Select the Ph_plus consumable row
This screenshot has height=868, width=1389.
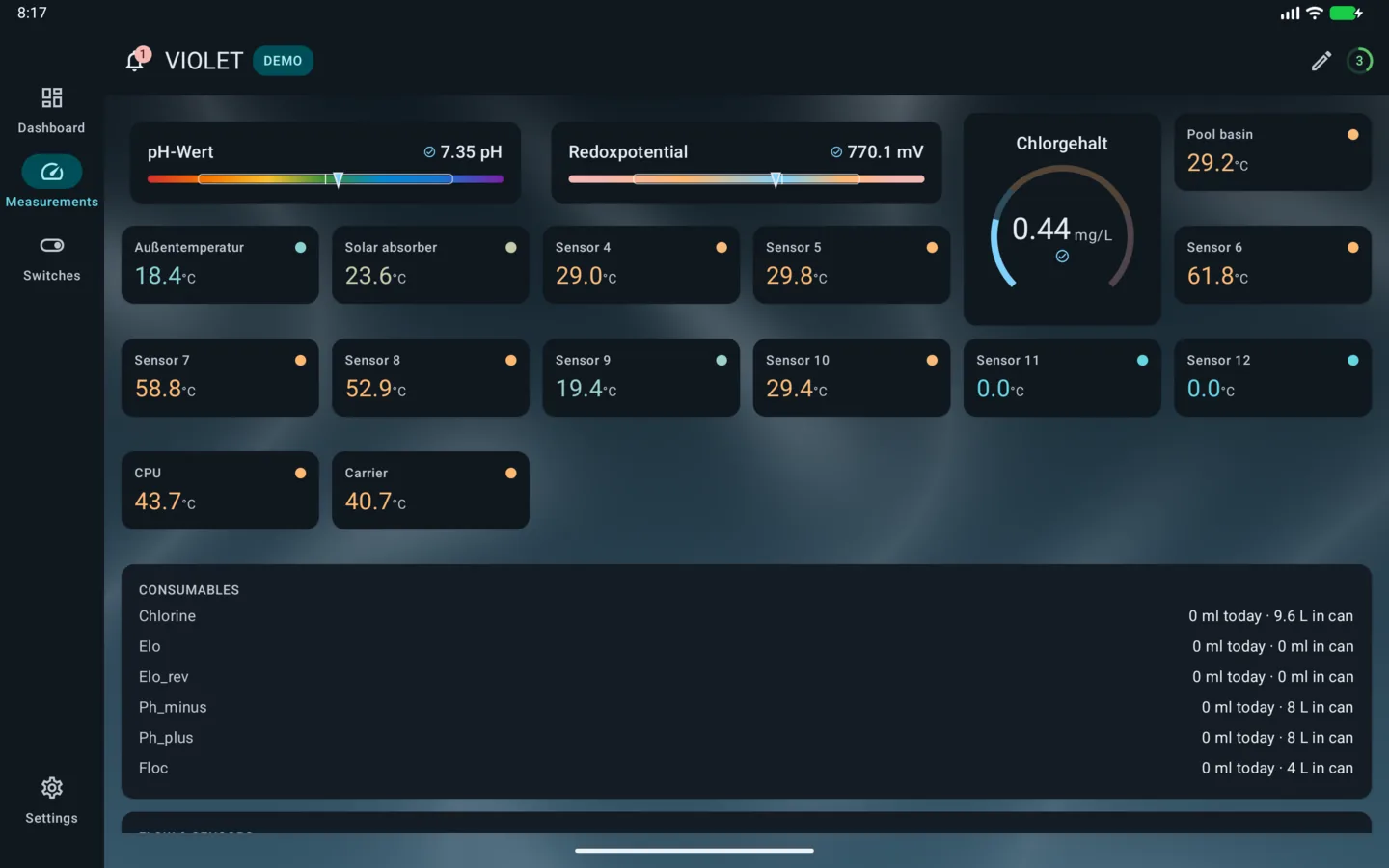[x=746, y=738]
